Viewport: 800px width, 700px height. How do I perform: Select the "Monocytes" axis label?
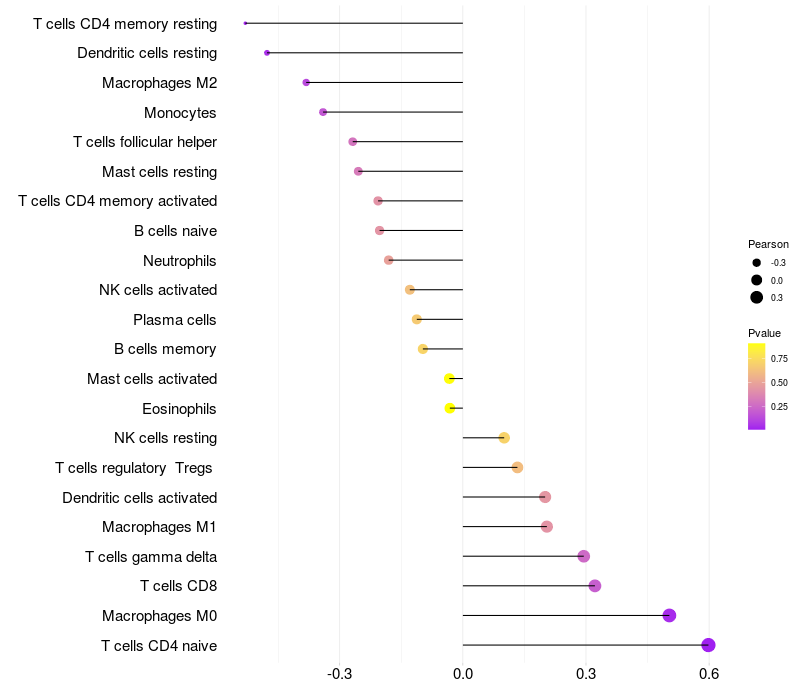(x=180, y=112)
